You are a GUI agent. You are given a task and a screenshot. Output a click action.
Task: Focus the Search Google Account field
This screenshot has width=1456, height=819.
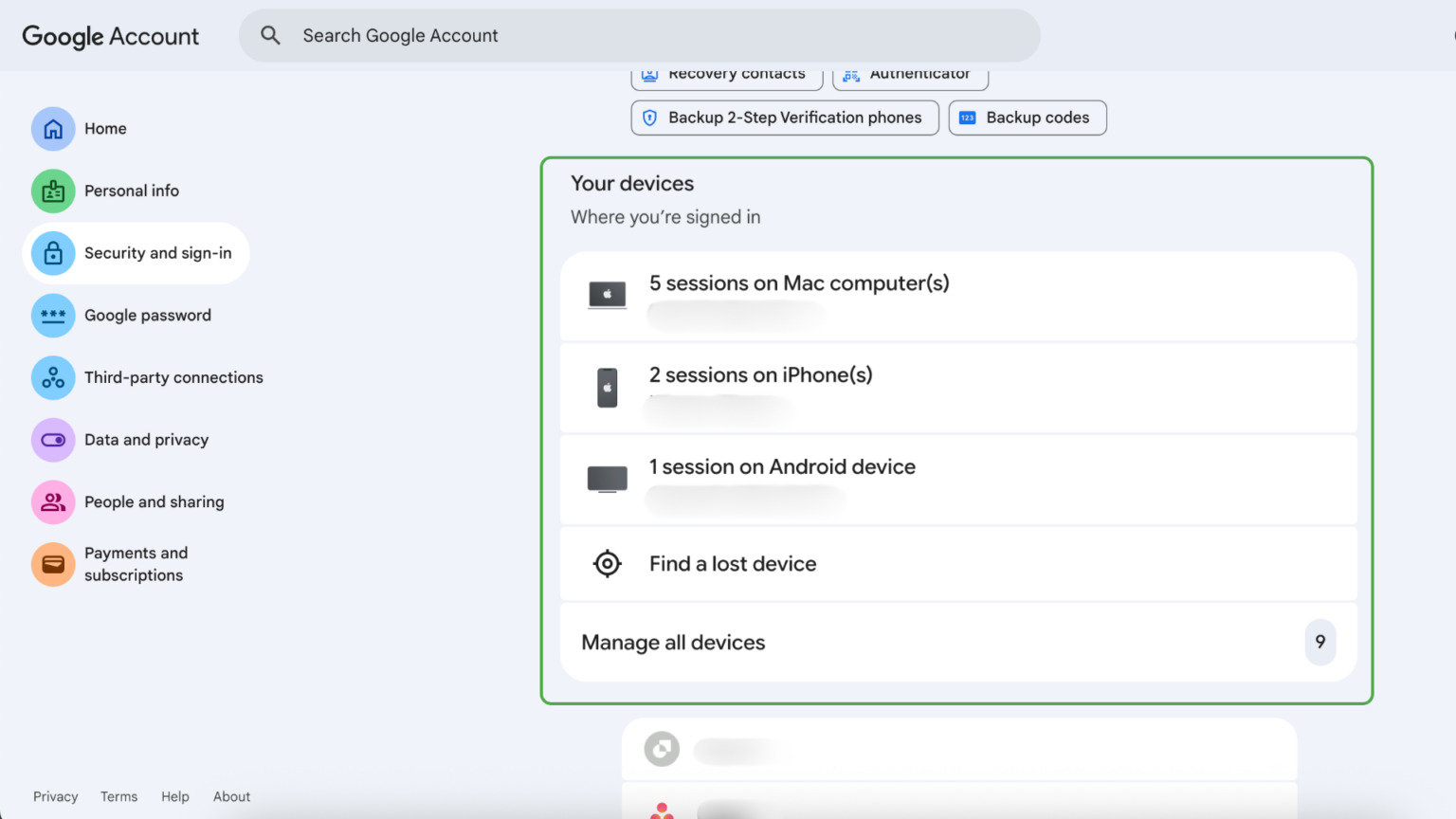pos(640,36)
